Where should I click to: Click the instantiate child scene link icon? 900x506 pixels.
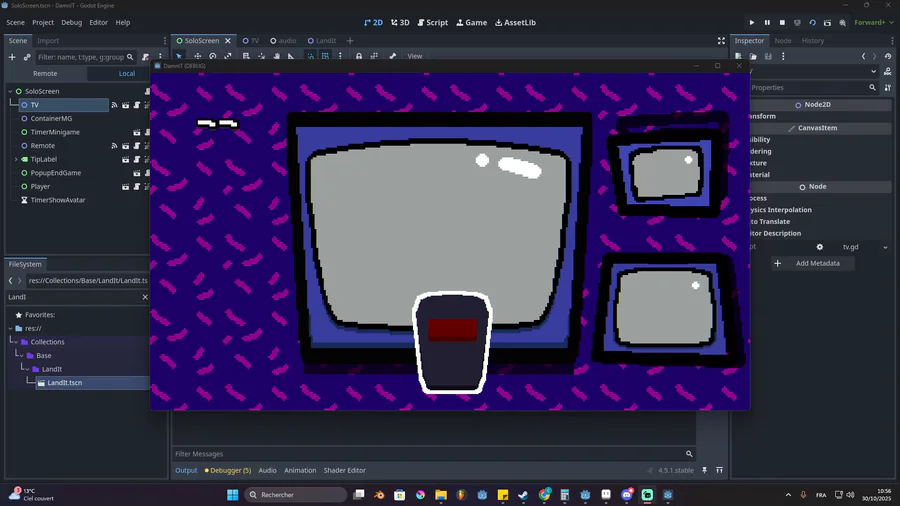point(27,57)
